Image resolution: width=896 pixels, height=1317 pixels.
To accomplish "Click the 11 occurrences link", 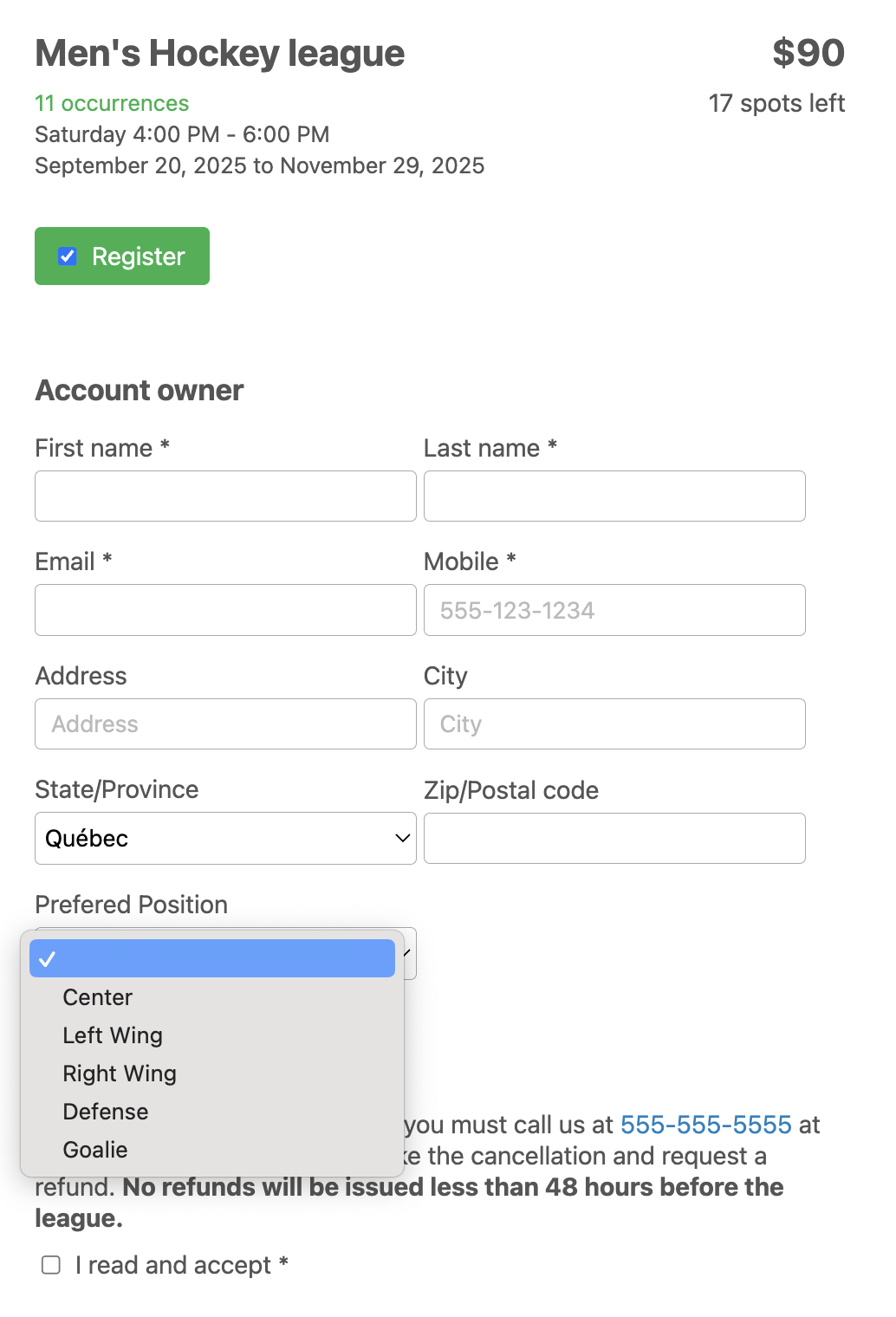I will coord(112,103).
